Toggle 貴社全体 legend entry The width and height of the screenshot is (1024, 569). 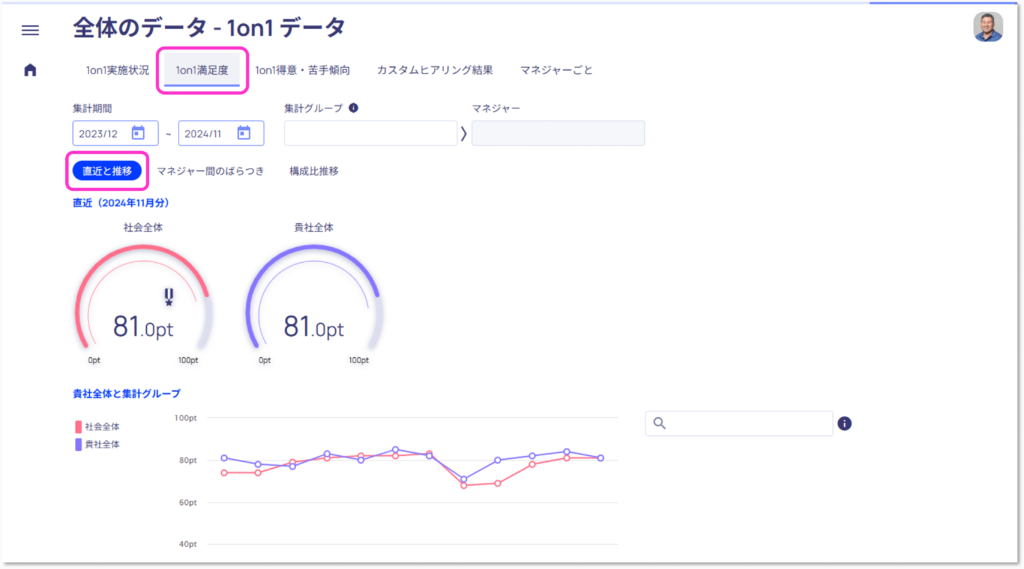coord(97,444)
